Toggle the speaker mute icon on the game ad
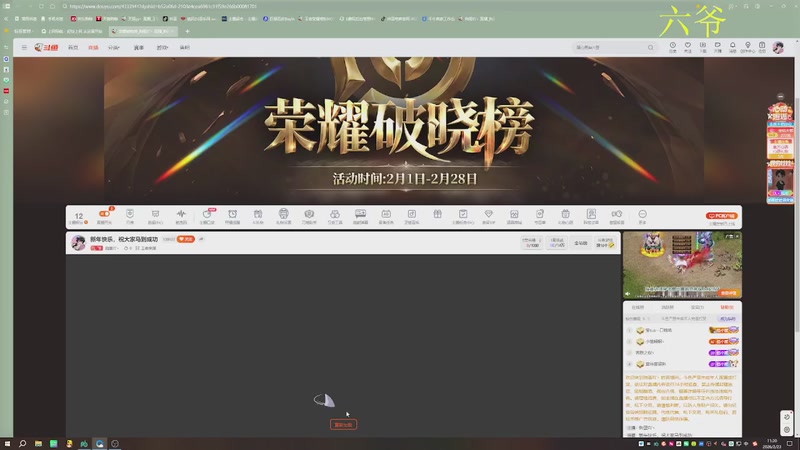800x450 pixels. point(628,293)
